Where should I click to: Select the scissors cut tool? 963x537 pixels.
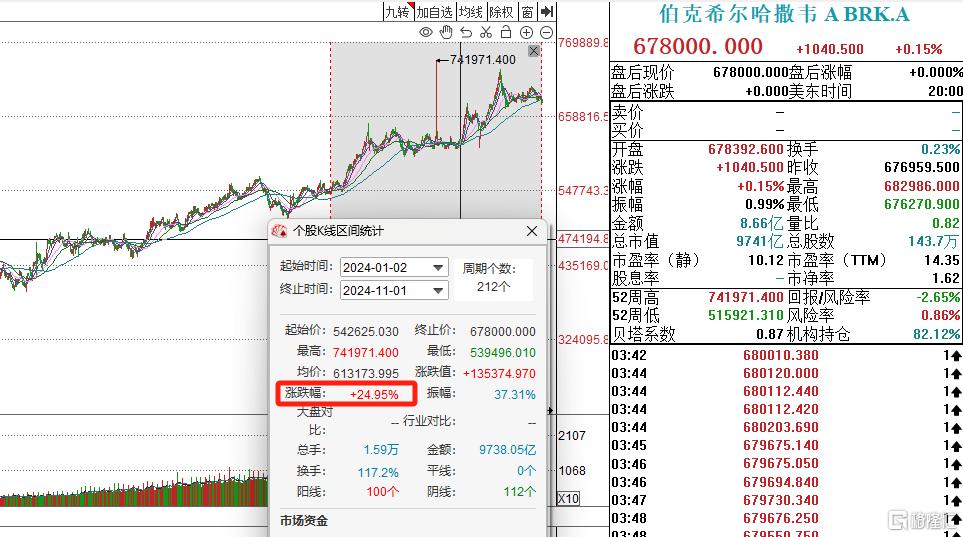point(486,33)
